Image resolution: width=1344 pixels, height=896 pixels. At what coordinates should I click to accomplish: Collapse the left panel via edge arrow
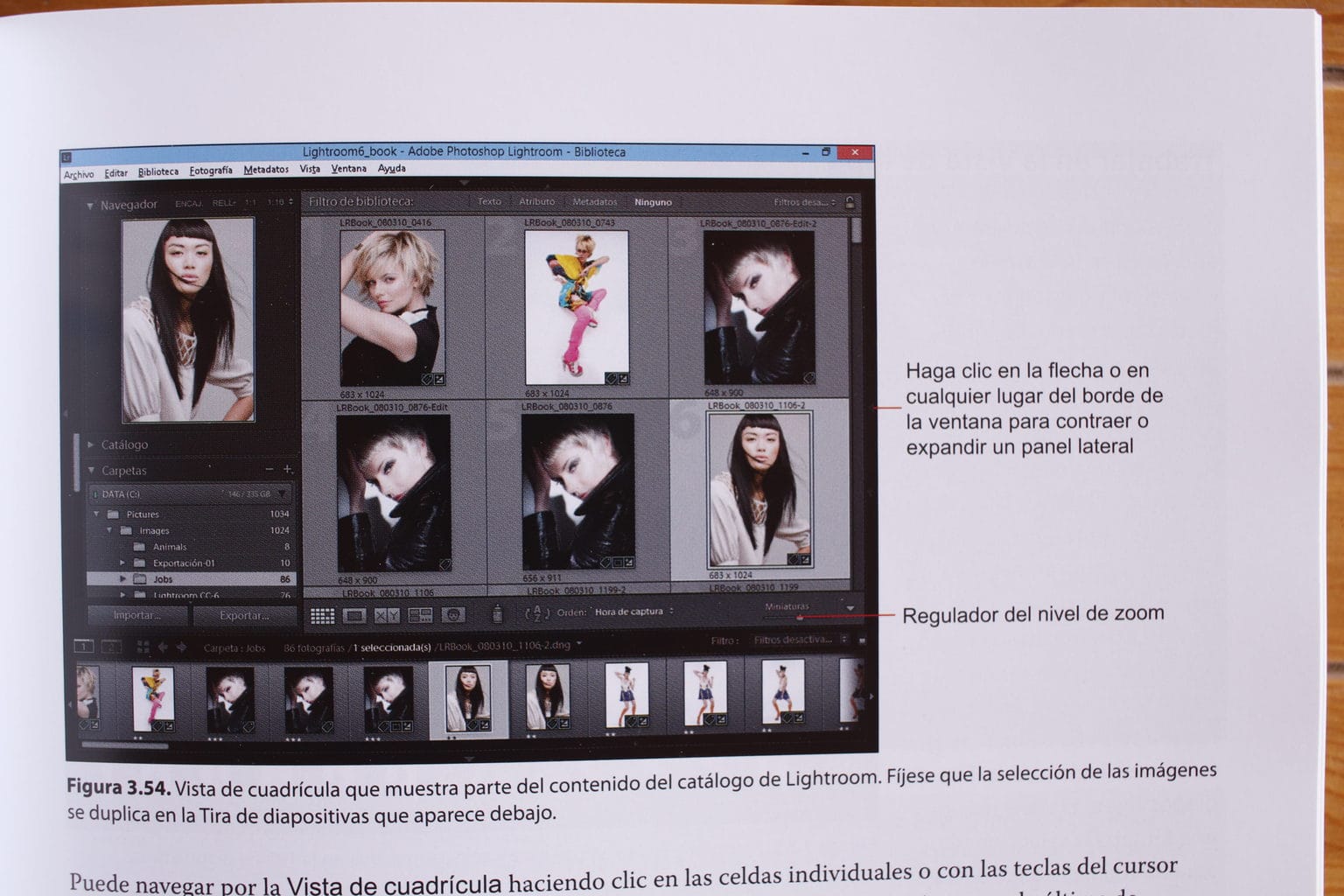pyautogui.click(x=66, y=413)
